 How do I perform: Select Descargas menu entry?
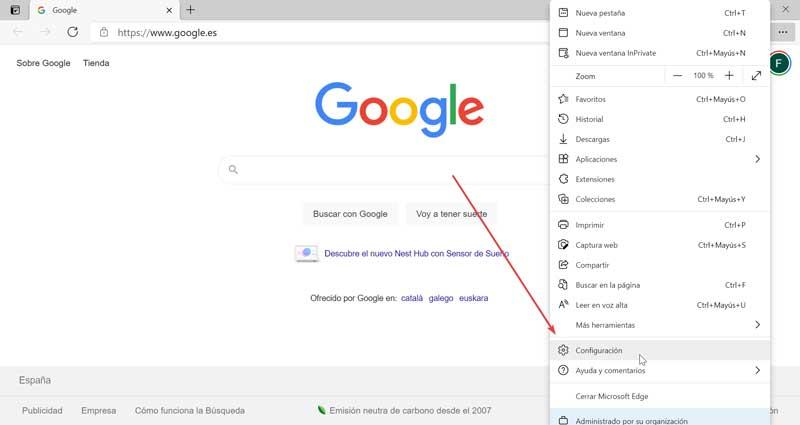click(660, 139)
